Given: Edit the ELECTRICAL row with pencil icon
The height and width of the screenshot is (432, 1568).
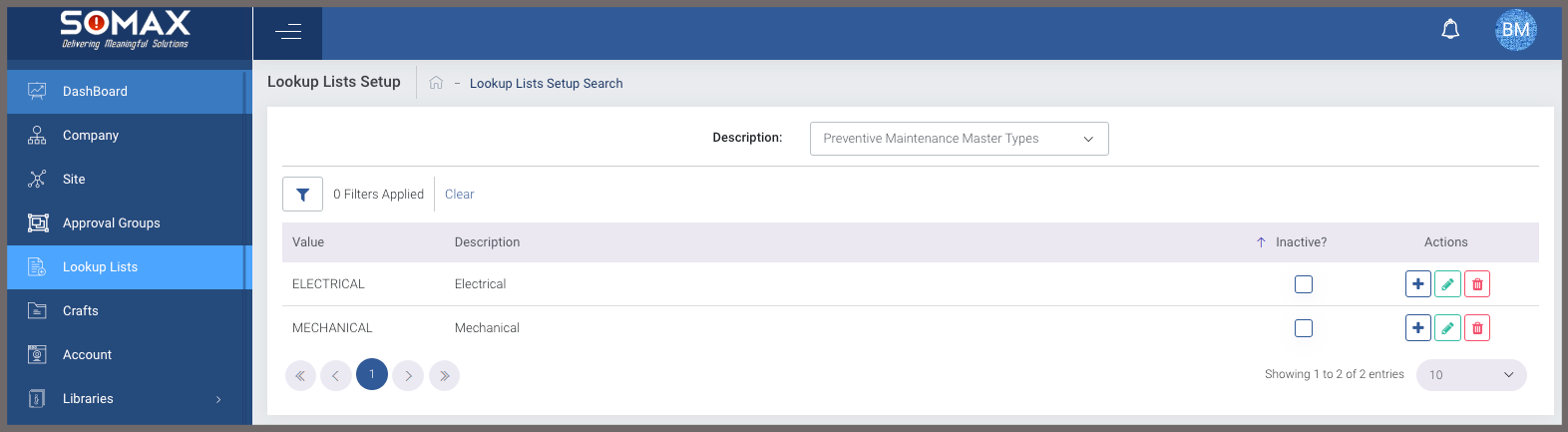Looking at the screenshot, I should pyautogui.click(x=1447, y=284).
